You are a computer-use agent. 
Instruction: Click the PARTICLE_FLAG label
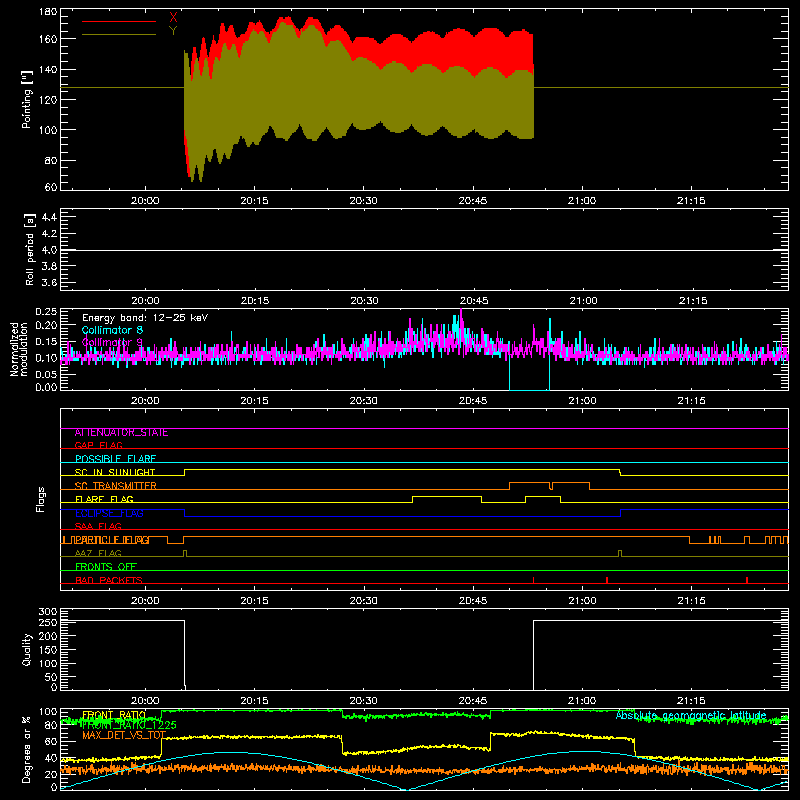[112, 540]
